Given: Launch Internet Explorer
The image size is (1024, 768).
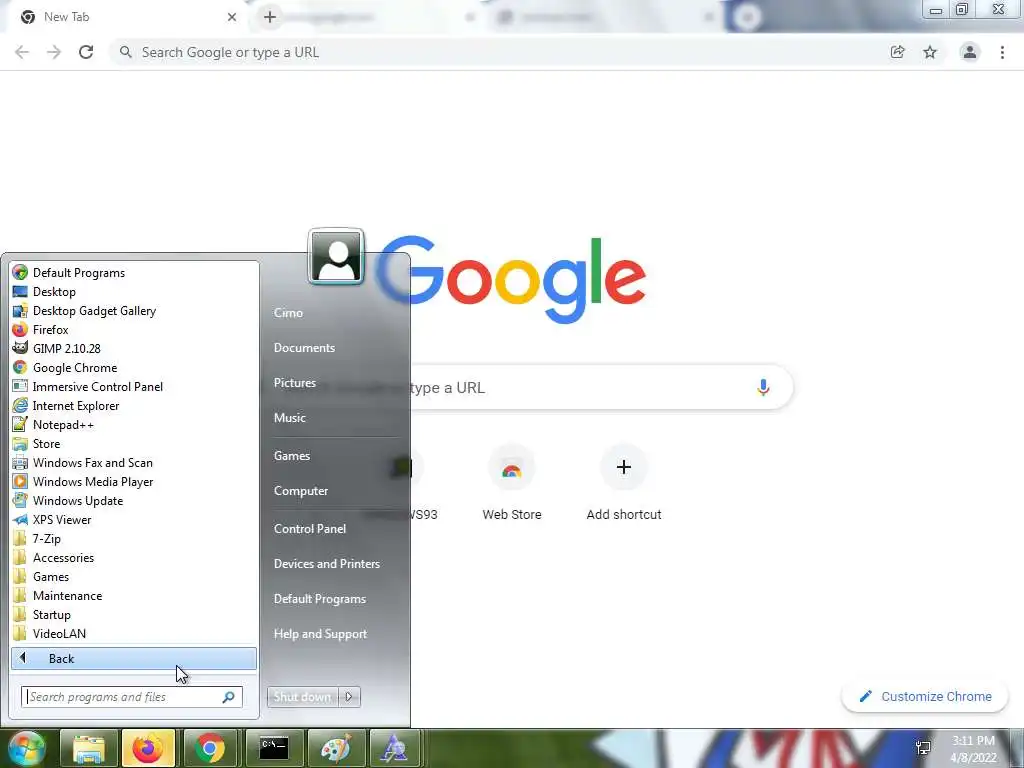Looking at the screenshot, I should coord(134,406).
